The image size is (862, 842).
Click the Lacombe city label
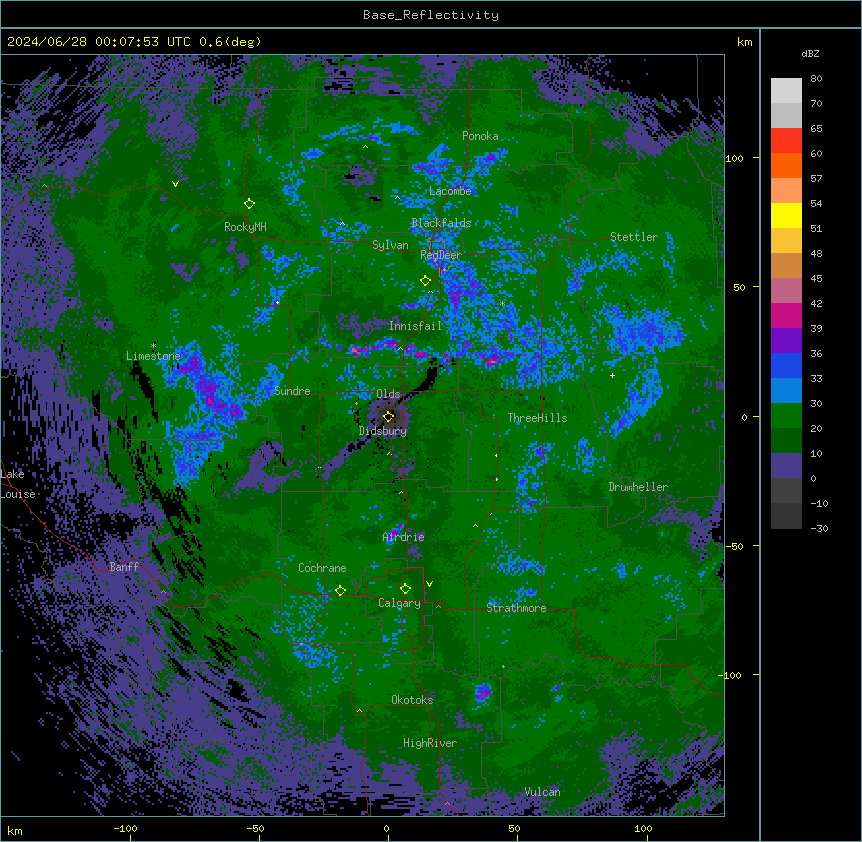(450, 191)
